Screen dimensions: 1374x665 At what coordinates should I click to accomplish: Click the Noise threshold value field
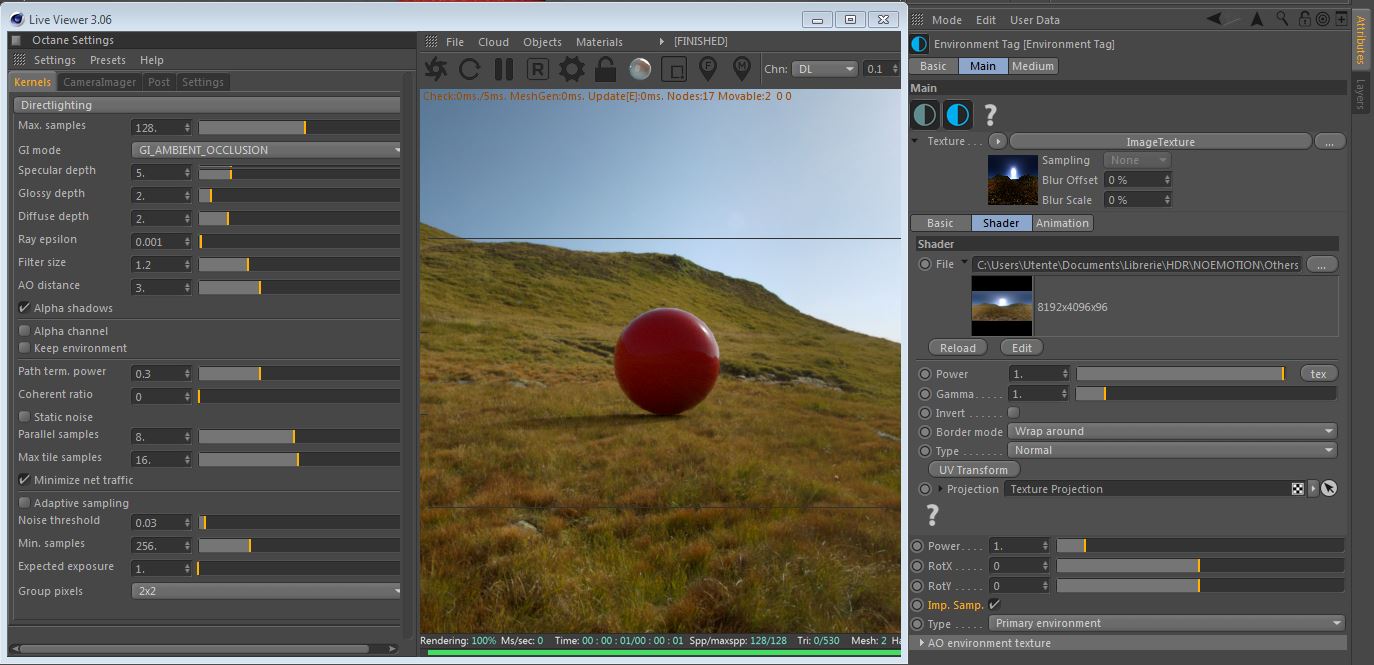[x=161, y=523]
